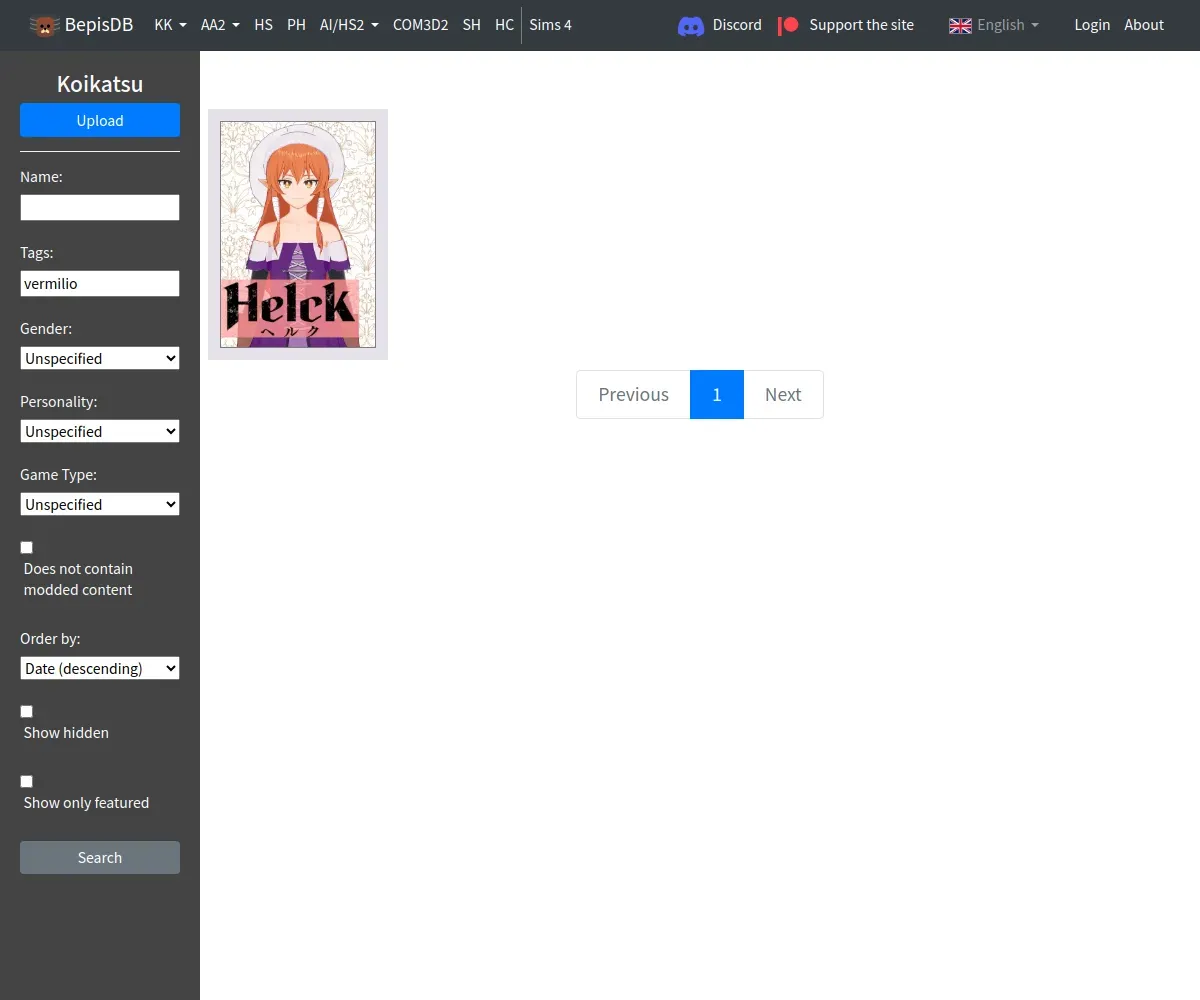Open the SH section
1200x1000 pixels.
pos(471,25)
